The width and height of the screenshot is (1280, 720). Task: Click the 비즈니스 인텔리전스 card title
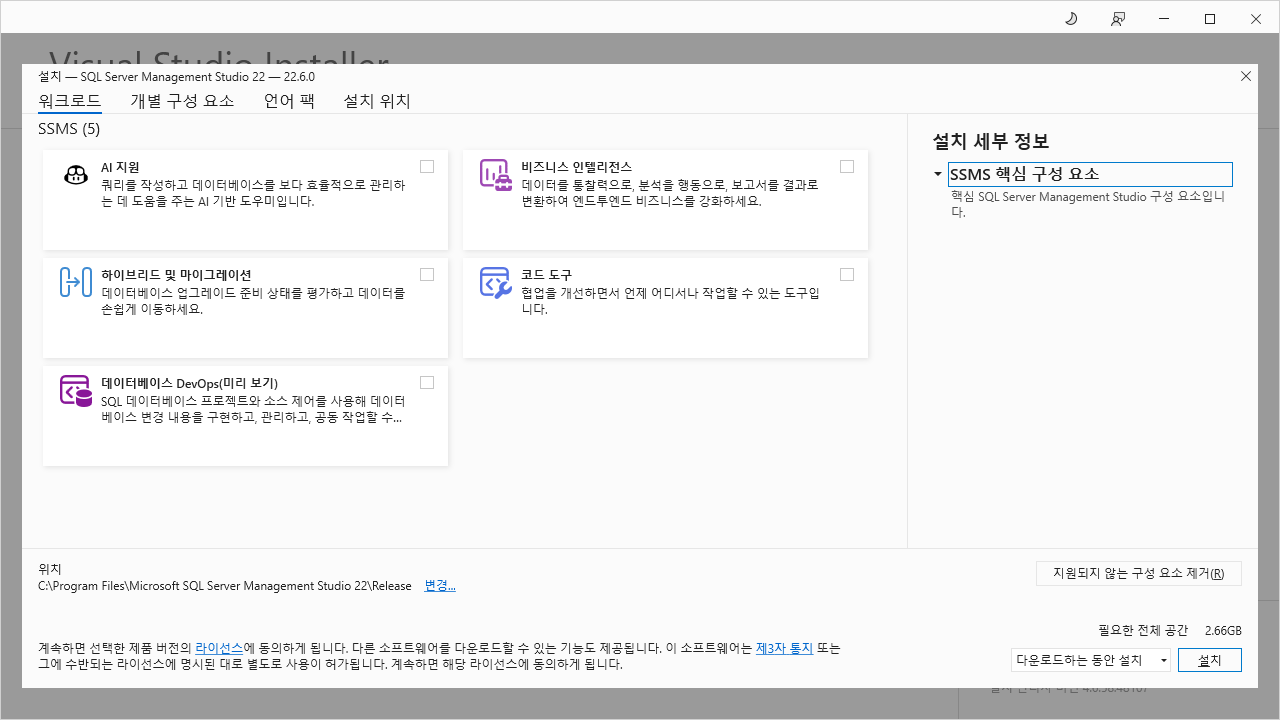coord(576,167)
